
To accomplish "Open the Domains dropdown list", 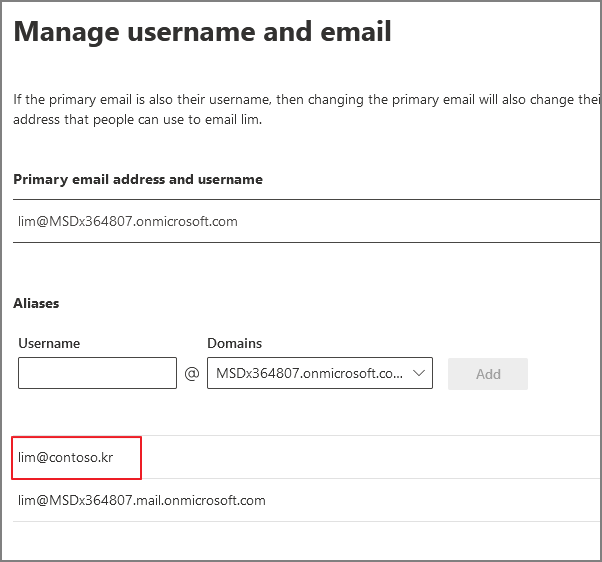I will 320,373.
